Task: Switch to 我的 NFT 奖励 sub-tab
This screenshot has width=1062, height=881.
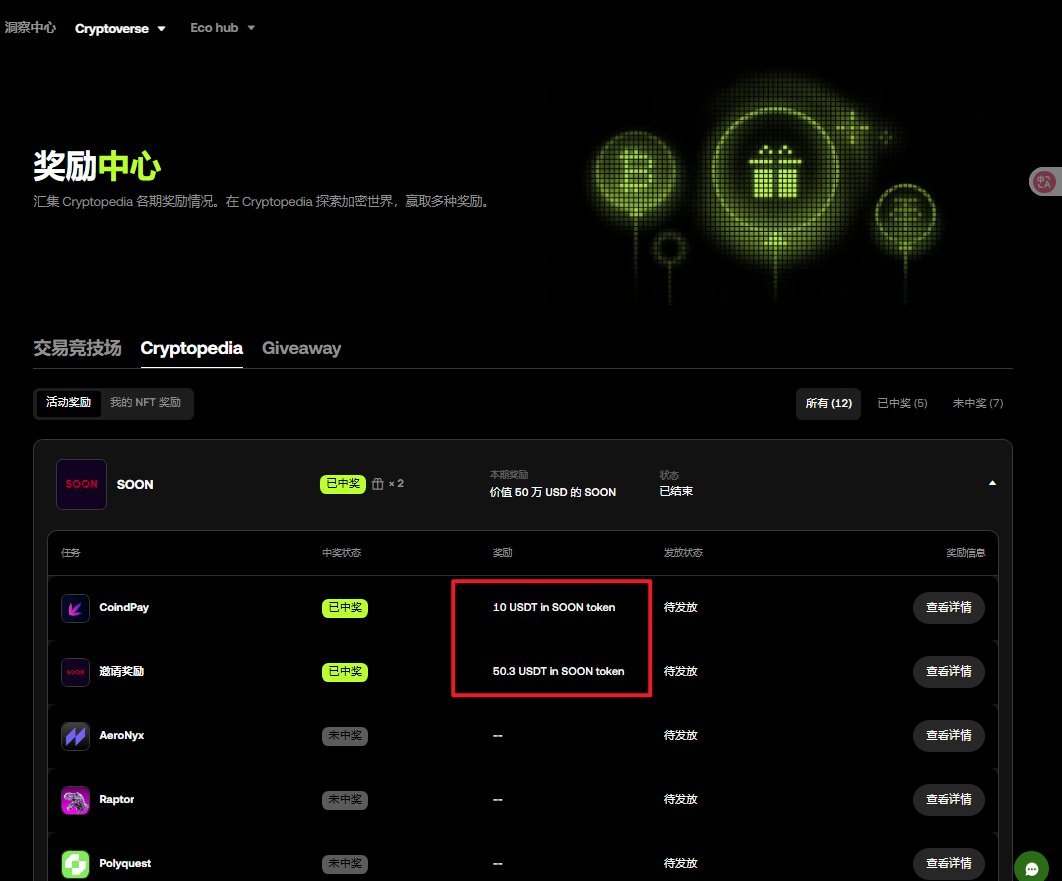Action: (x=145, y=402)
